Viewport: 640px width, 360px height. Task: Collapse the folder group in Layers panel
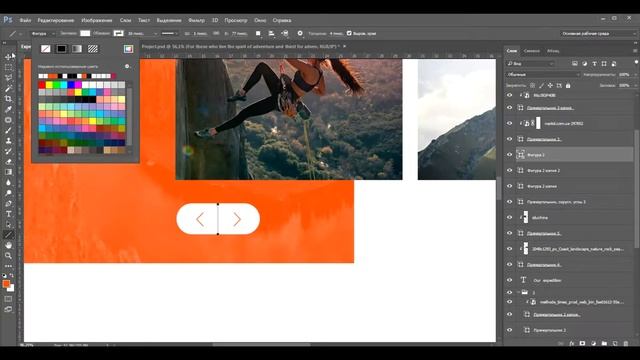coord(518,292)
